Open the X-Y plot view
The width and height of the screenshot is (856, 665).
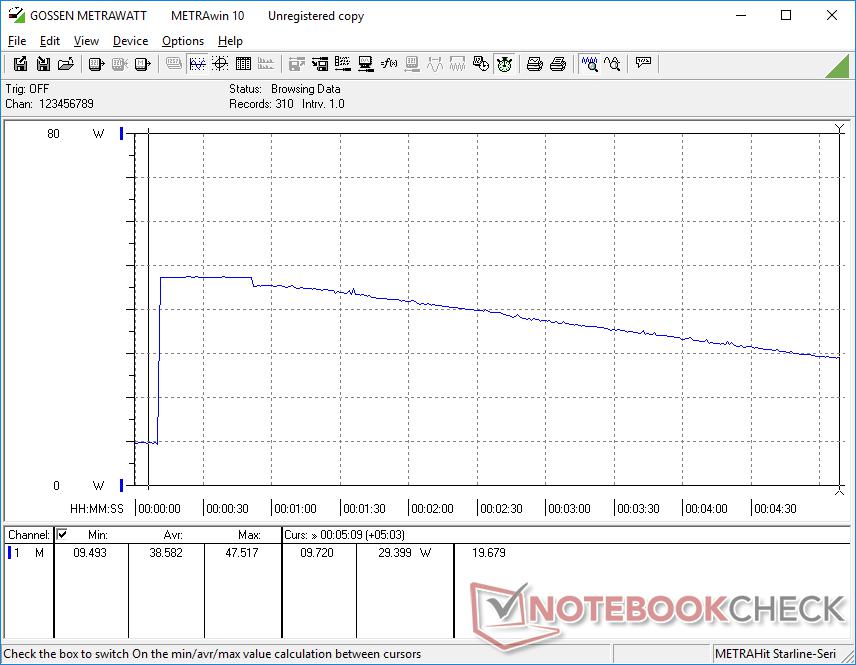coord(221,63)
